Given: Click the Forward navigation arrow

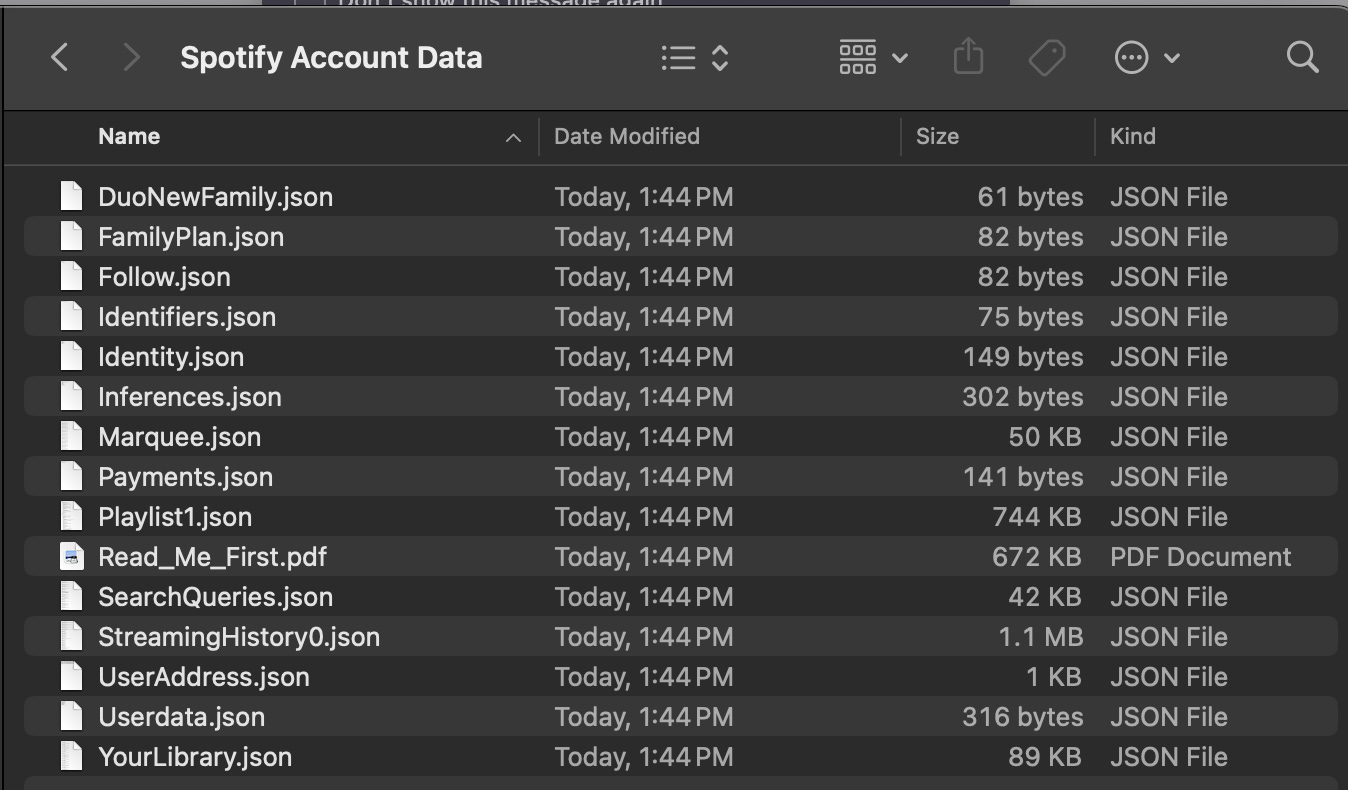Looking at the screenshot, I should coord(131,57).
